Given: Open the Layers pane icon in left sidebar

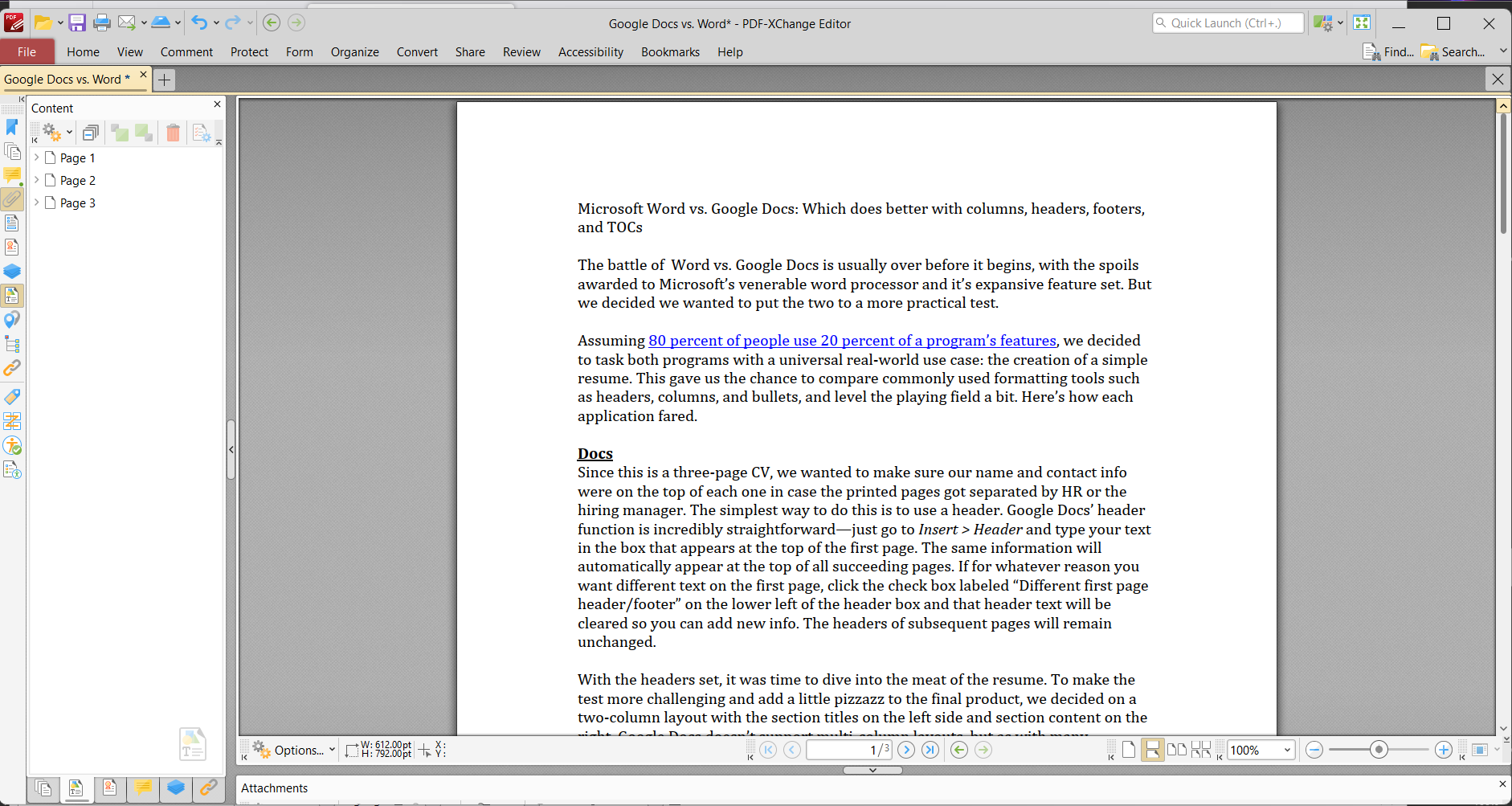Looking at the screenshot, I should pyautogui.click(x=12, y=271).
